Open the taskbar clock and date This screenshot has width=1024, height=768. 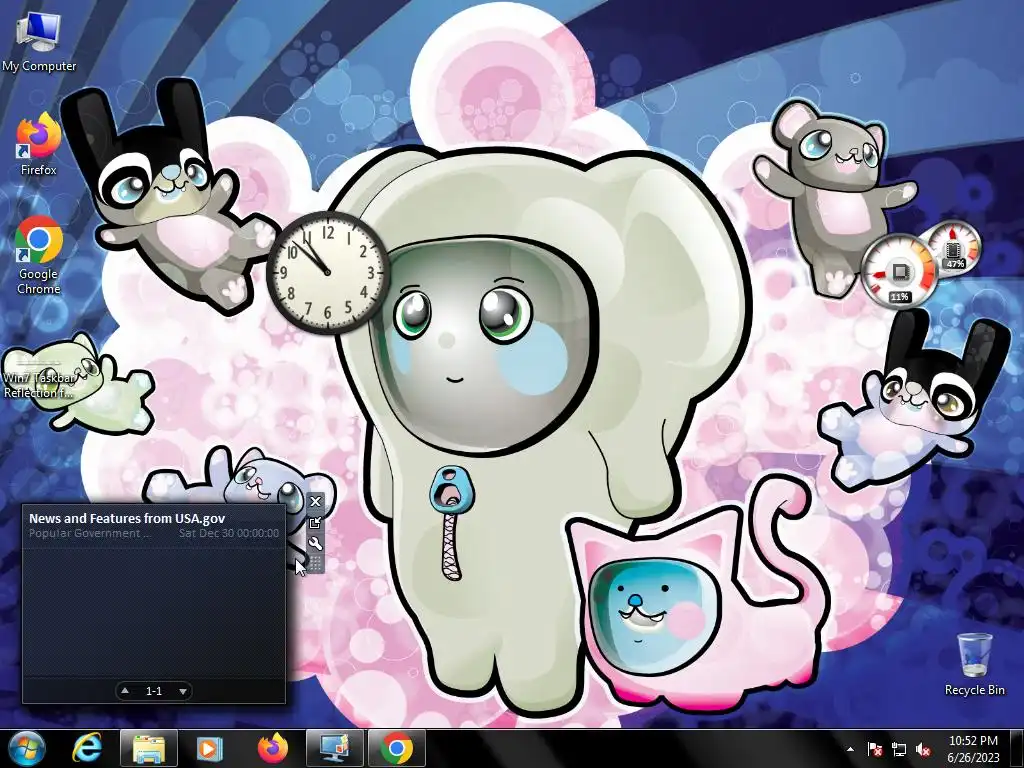click(973, 748)
